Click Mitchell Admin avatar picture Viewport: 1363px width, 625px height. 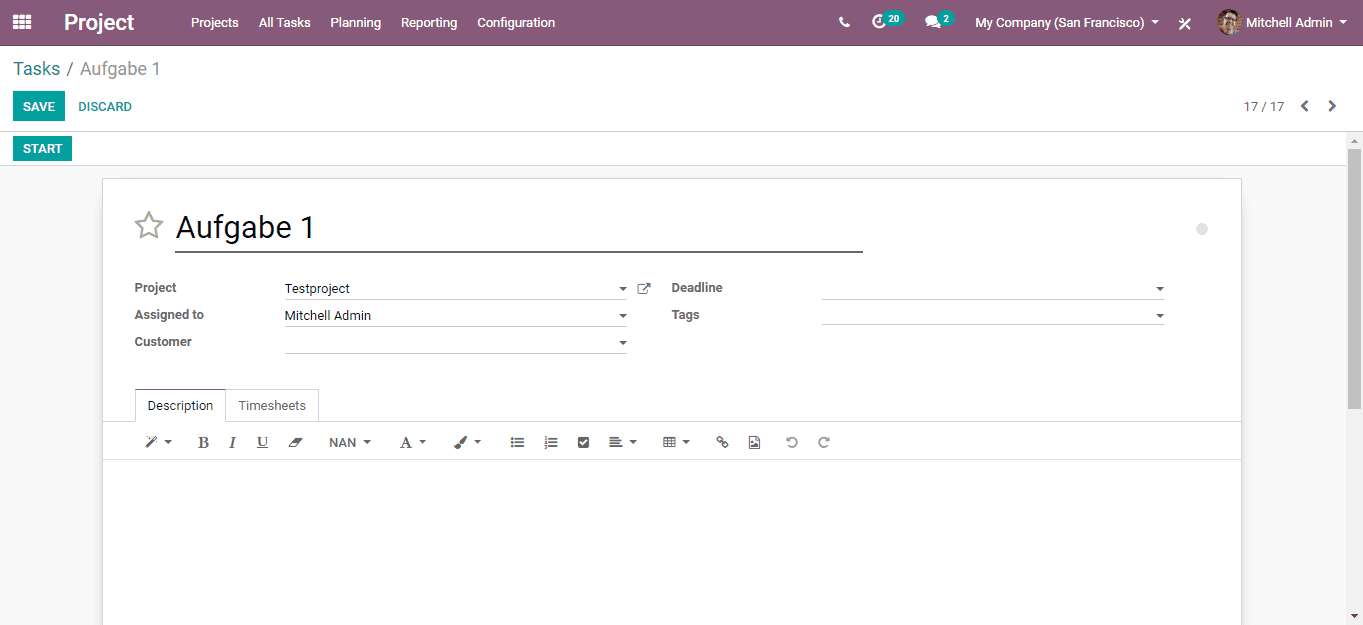click(x=1229, y=22)
